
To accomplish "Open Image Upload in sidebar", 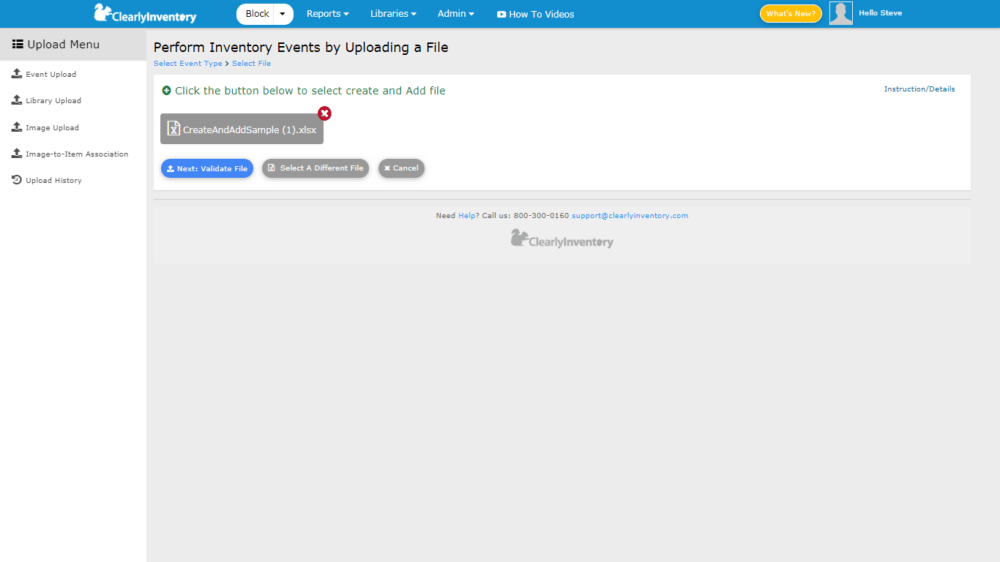I will coord(45,127).
